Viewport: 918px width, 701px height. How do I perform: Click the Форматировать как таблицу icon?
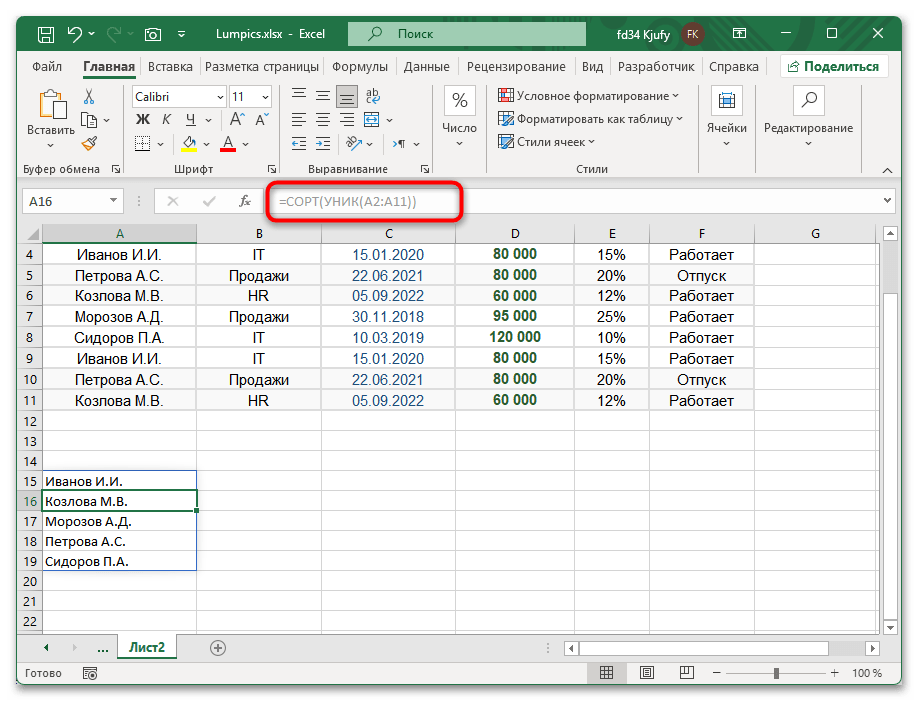click(507, 118)
